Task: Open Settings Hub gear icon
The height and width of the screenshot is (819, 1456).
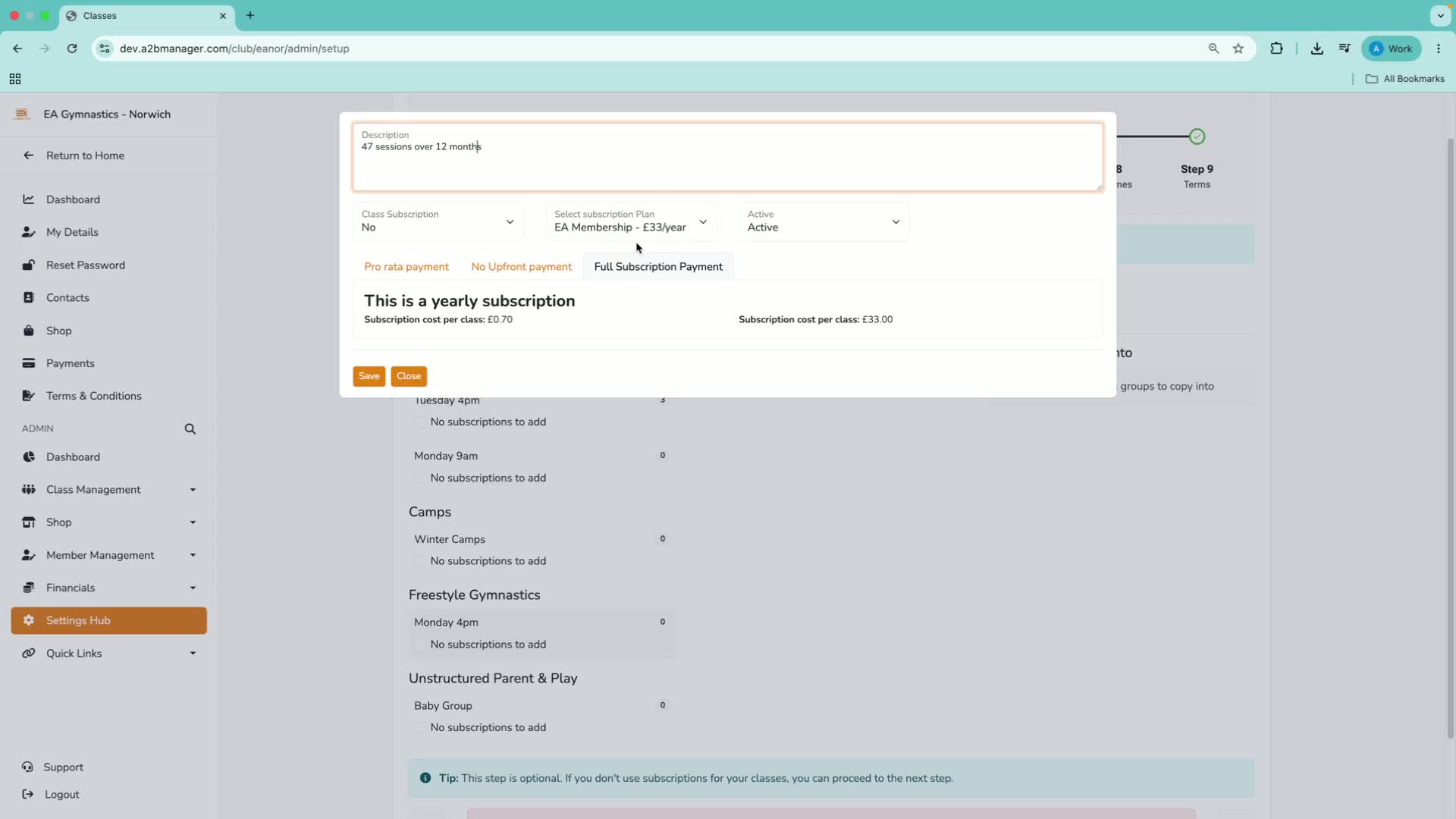Action: (x=29, y=620)
